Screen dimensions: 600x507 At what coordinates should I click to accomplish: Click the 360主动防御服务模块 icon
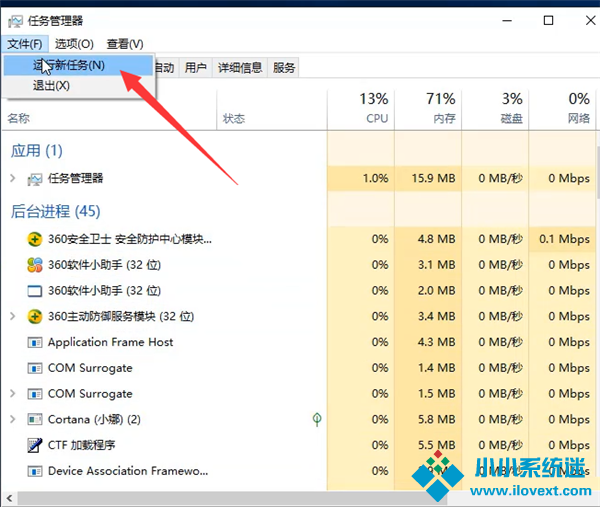tap(34, 316)
